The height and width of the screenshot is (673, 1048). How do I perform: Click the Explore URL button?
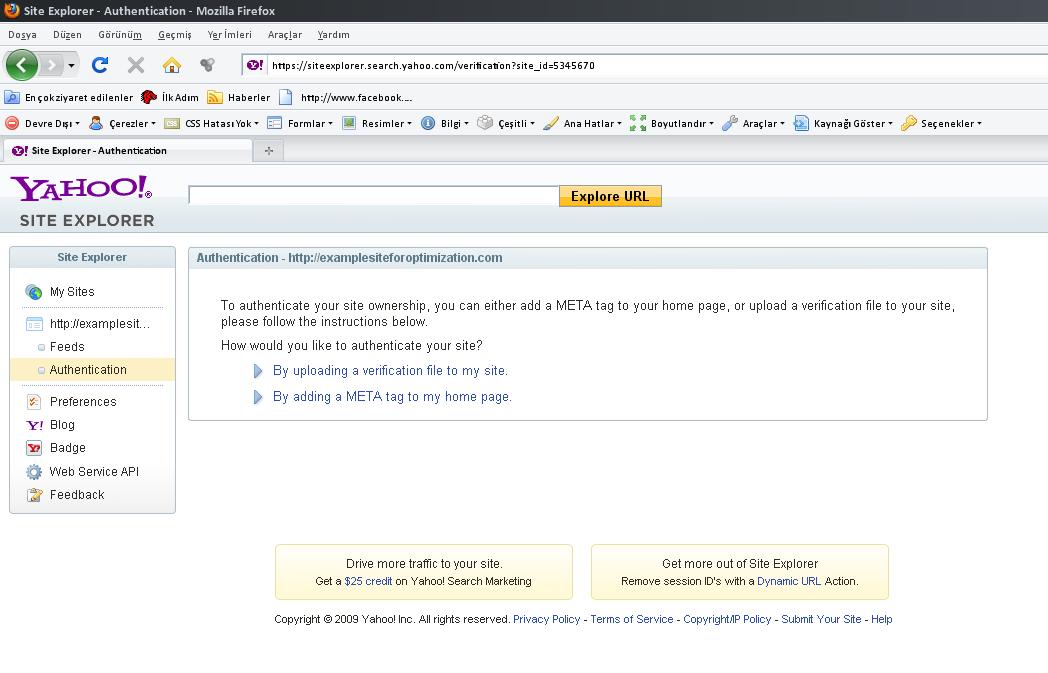tap(610, 196)
